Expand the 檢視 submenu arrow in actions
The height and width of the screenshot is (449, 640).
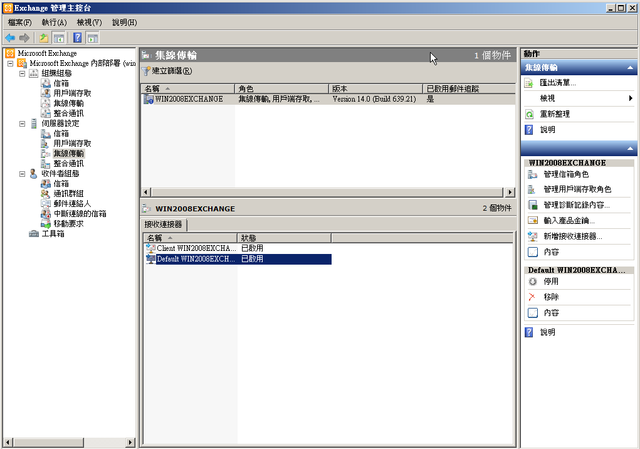(x=631, y=98)
